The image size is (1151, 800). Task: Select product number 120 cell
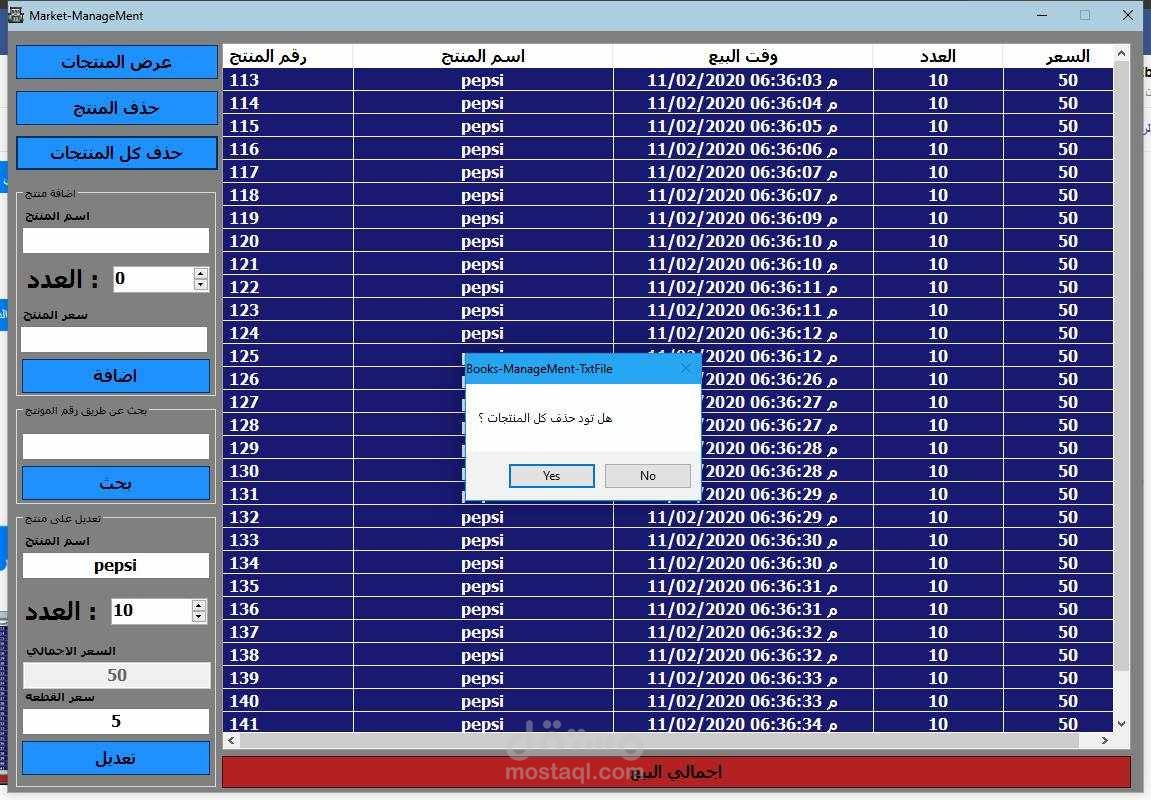click(x=288, y=241)
